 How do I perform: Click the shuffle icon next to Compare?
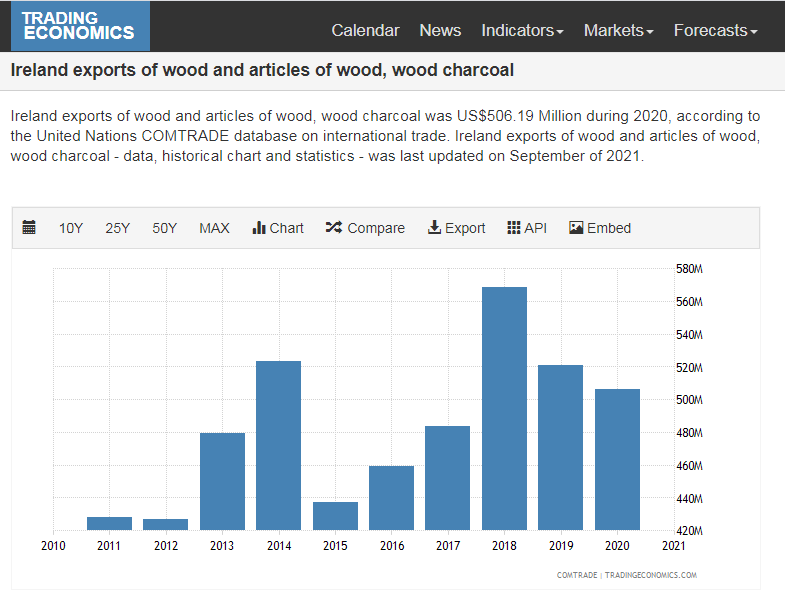coord(334,228)
